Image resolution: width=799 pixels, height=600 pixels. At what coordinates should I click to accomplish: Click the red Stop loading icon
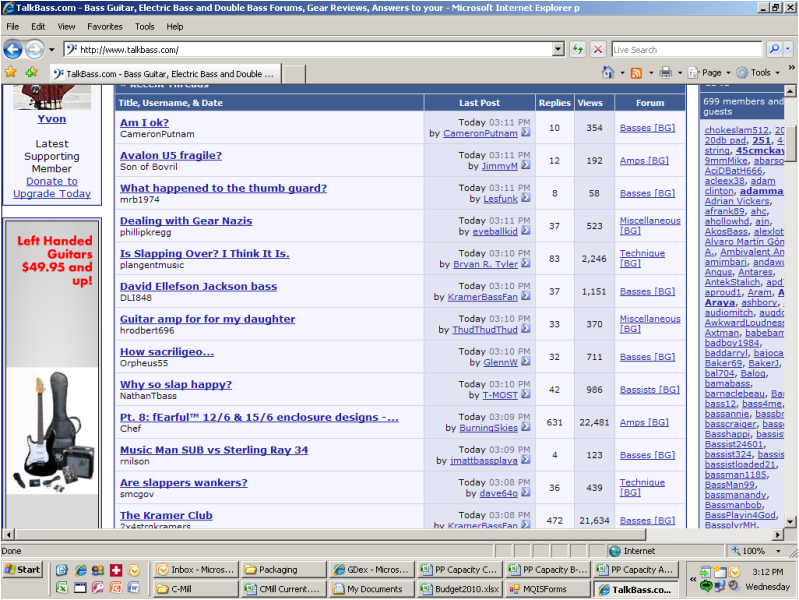(598, 49)
